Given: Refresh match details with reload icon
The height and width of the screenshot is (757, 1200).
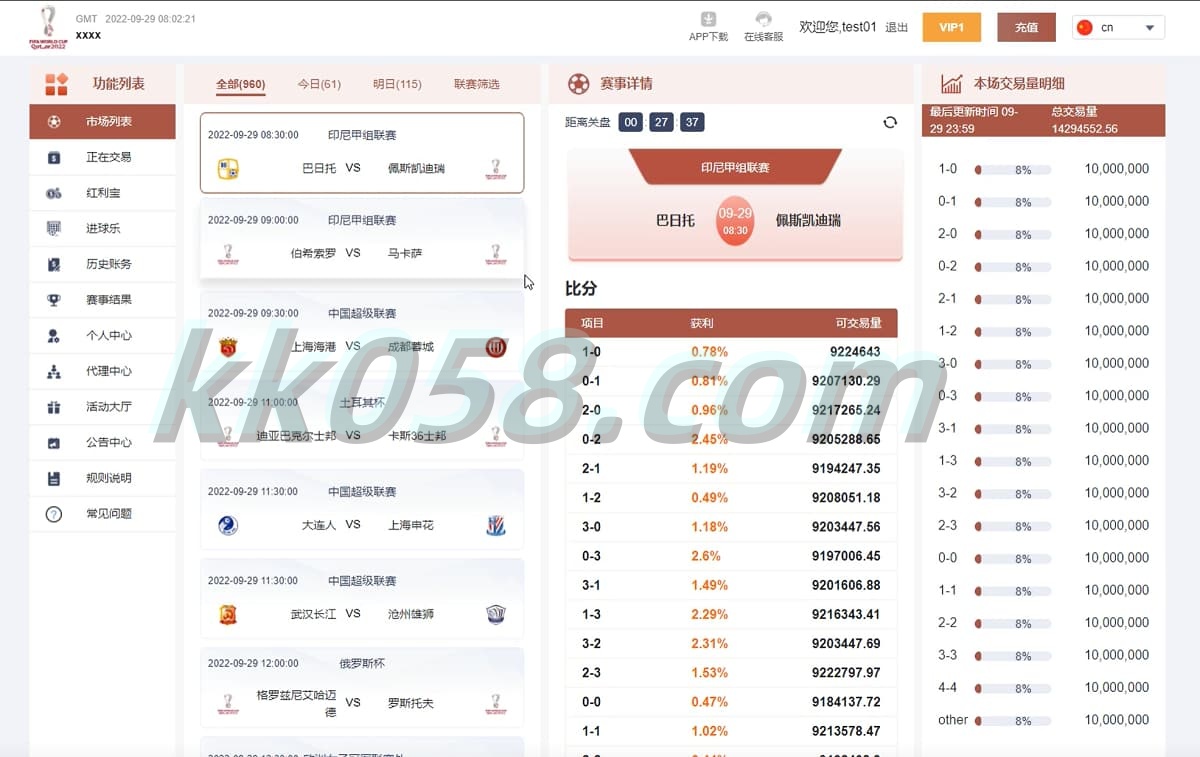Looking at the screenshot, I should coord(890,122).
